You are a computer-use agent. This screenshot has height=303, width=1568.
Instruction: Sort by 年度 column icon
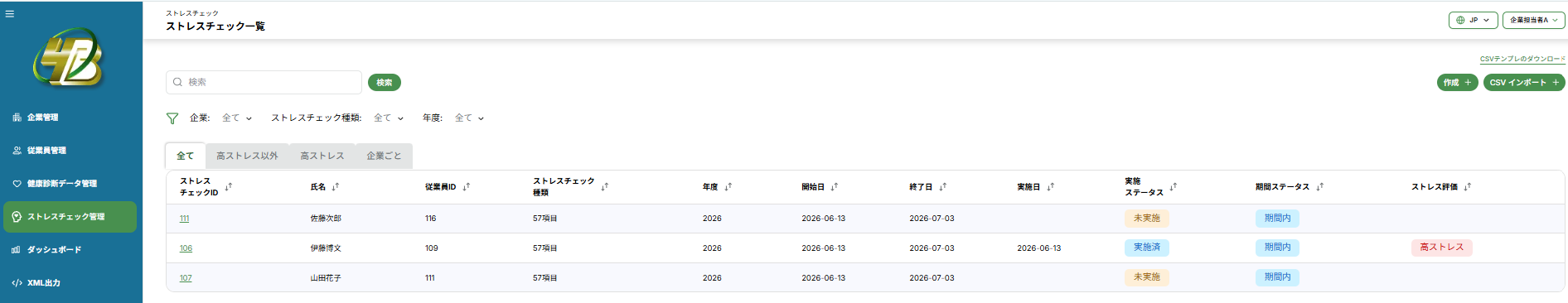pyautogui.click(x=728, y=187)
